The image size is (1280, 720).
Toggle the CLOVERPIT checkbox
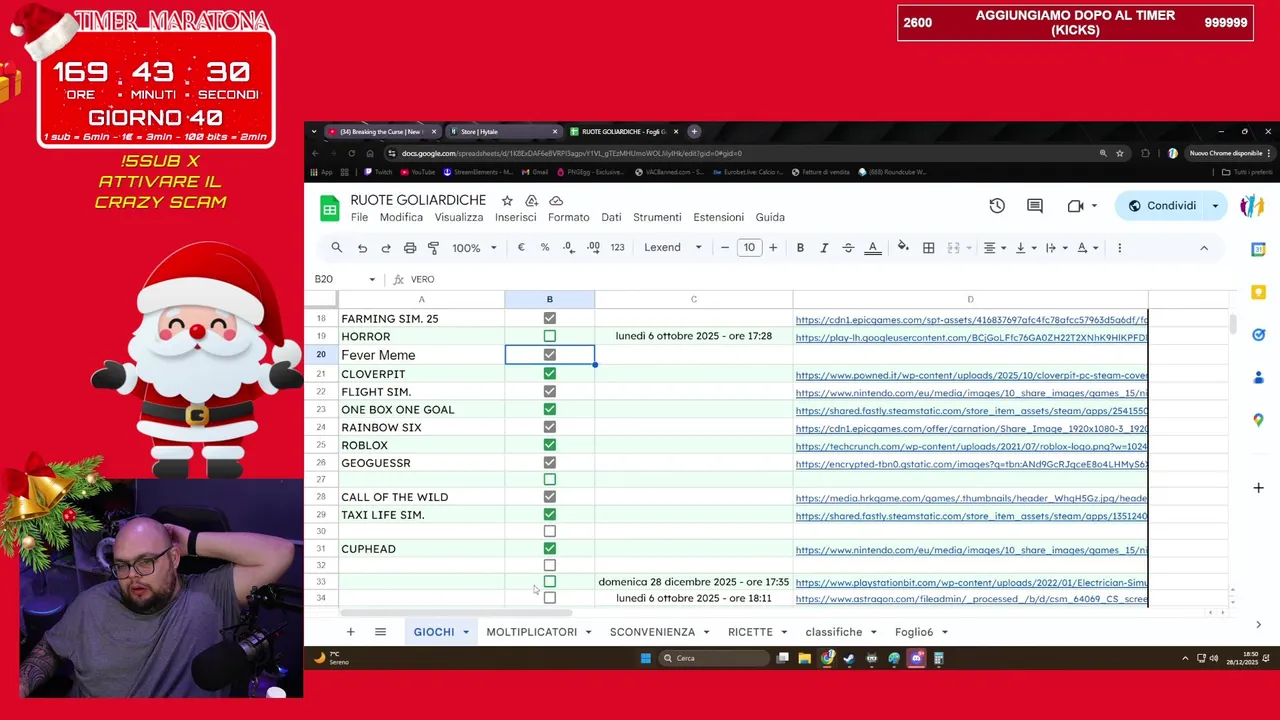click(549, 374)
